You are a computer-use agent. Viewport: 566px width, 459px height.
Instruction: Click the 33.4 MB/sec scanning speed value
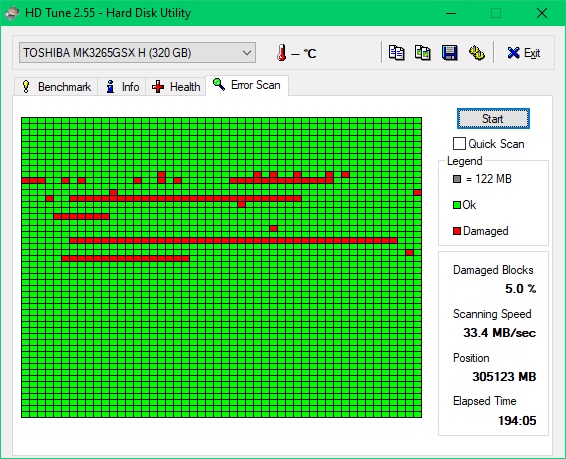500,333
